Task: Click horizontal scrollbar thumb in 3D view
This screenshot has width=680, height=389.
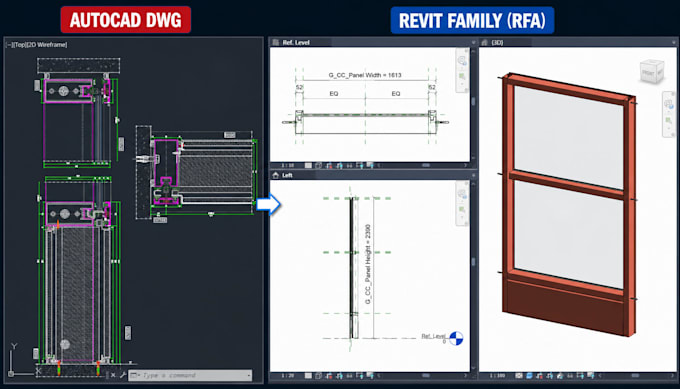Action: pyautogui.click(x=635, y=376)
